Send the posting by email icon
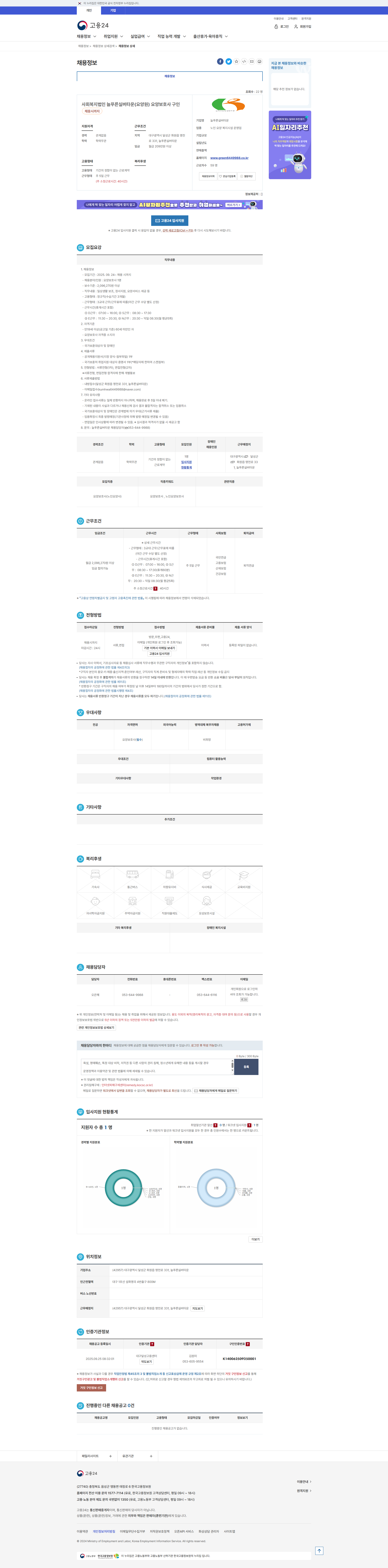 pos(252,61)
